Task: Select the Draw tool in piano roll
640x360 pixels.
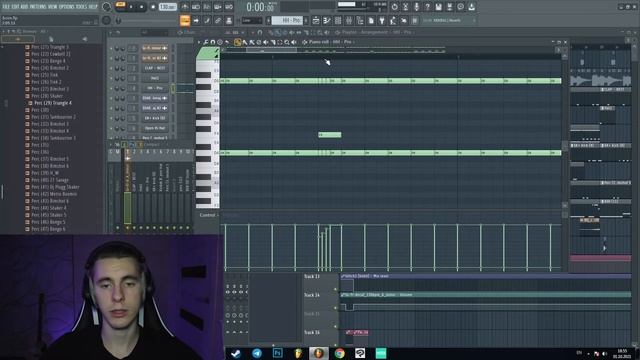Action: click(x=238, y=42)
